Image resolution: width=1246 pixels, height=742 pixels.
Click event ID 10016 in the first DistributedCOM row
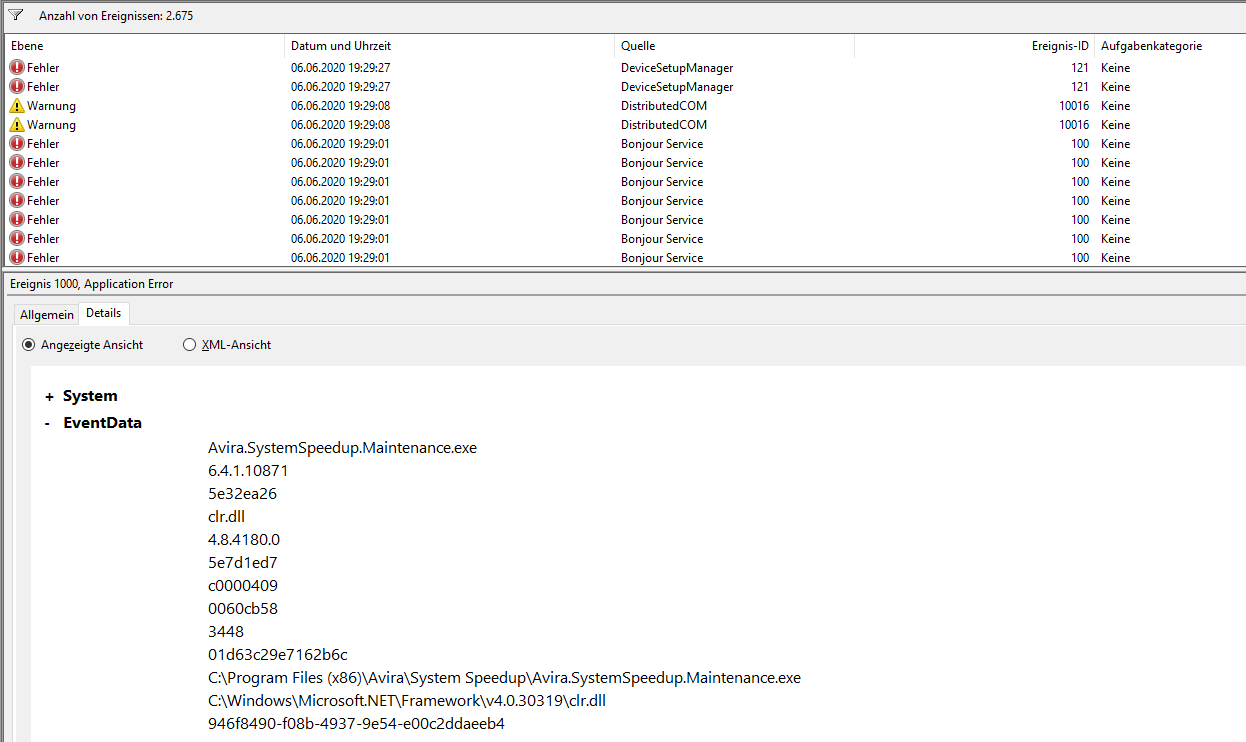tap(1074, 106)
